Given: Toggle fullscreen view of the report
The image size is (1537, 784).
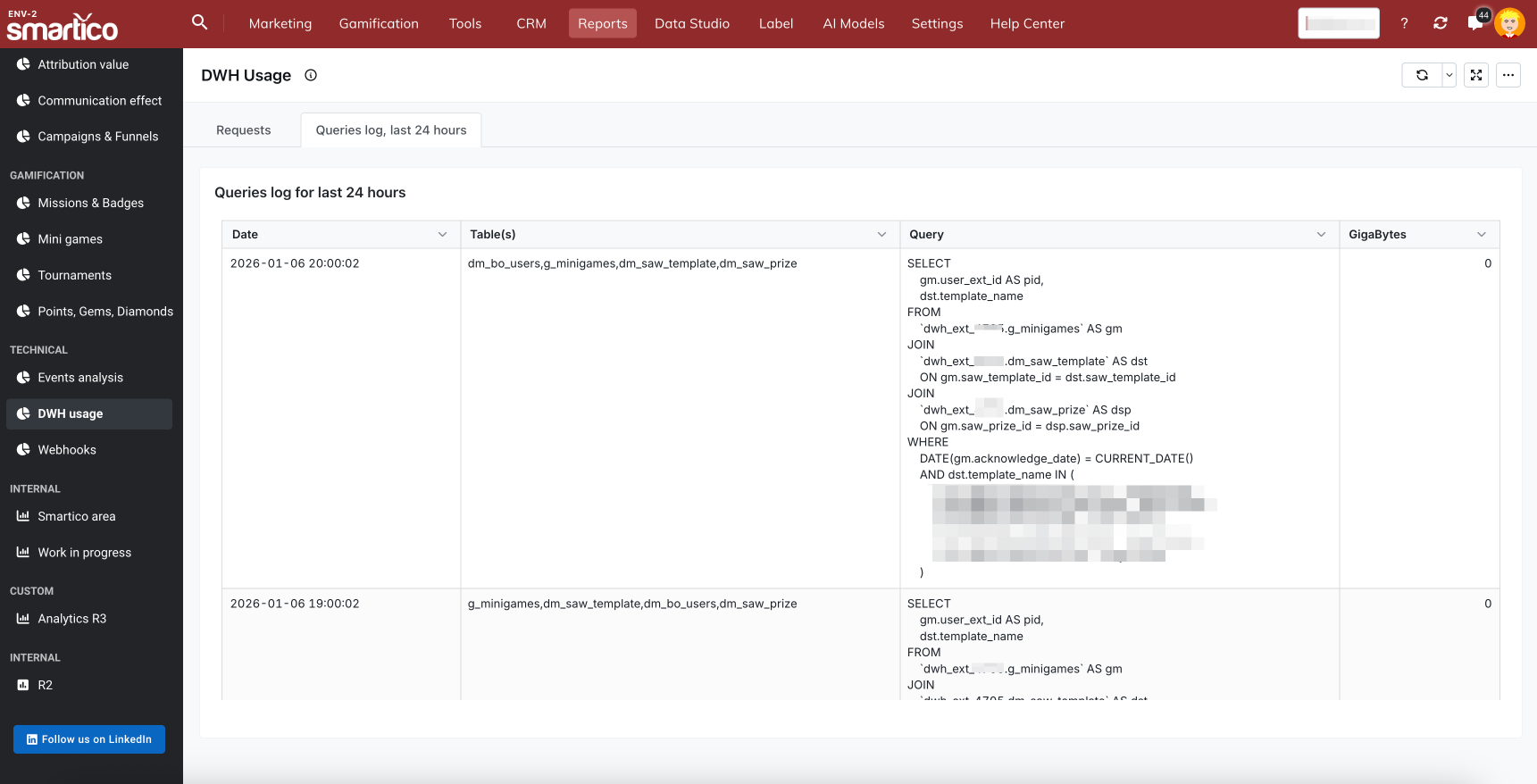Looking at the screenshot, I should tap(1476, 75).
